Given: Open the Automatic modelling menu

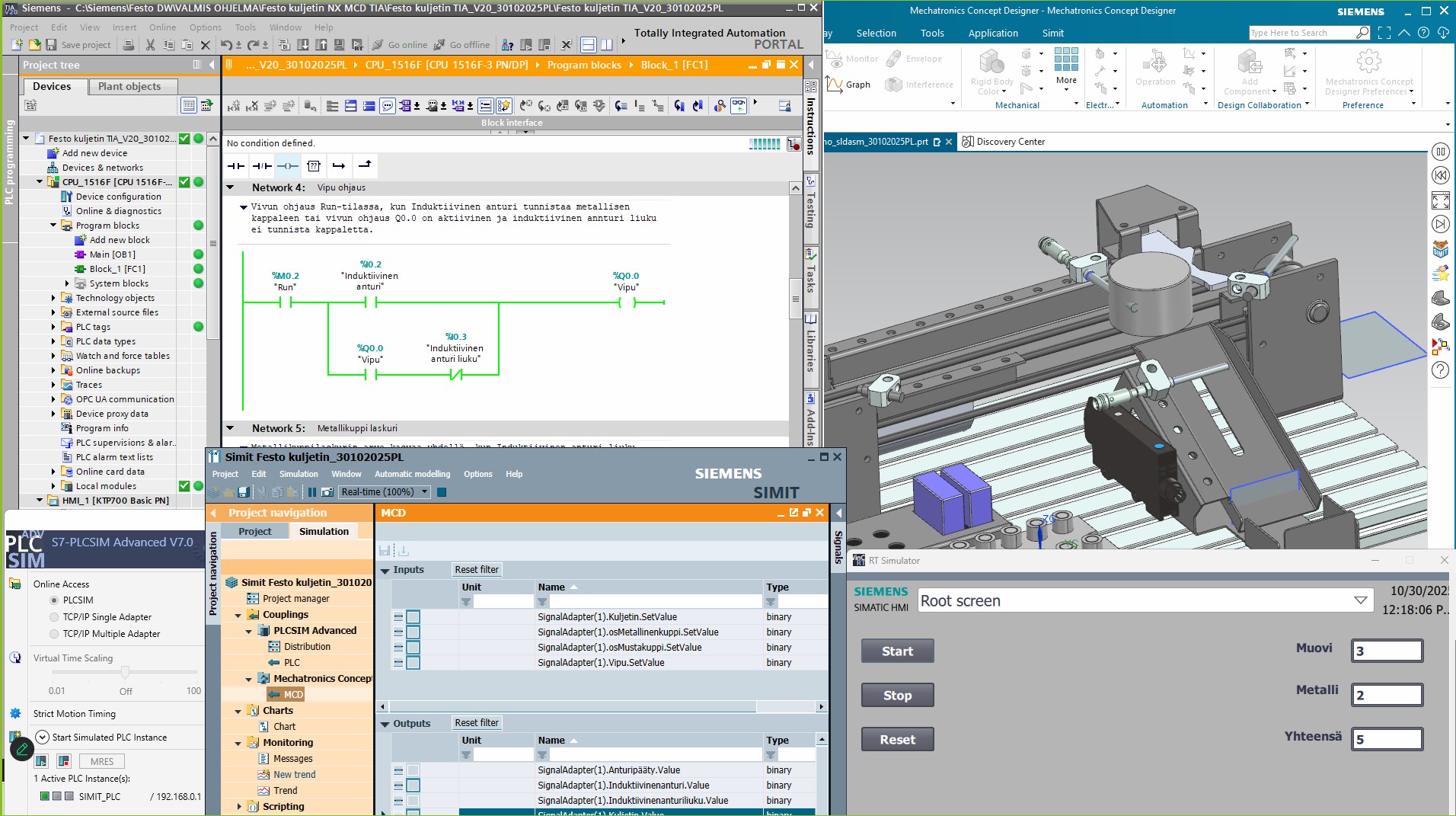Looking at the screenshot, I should click(x=412, y=474).
